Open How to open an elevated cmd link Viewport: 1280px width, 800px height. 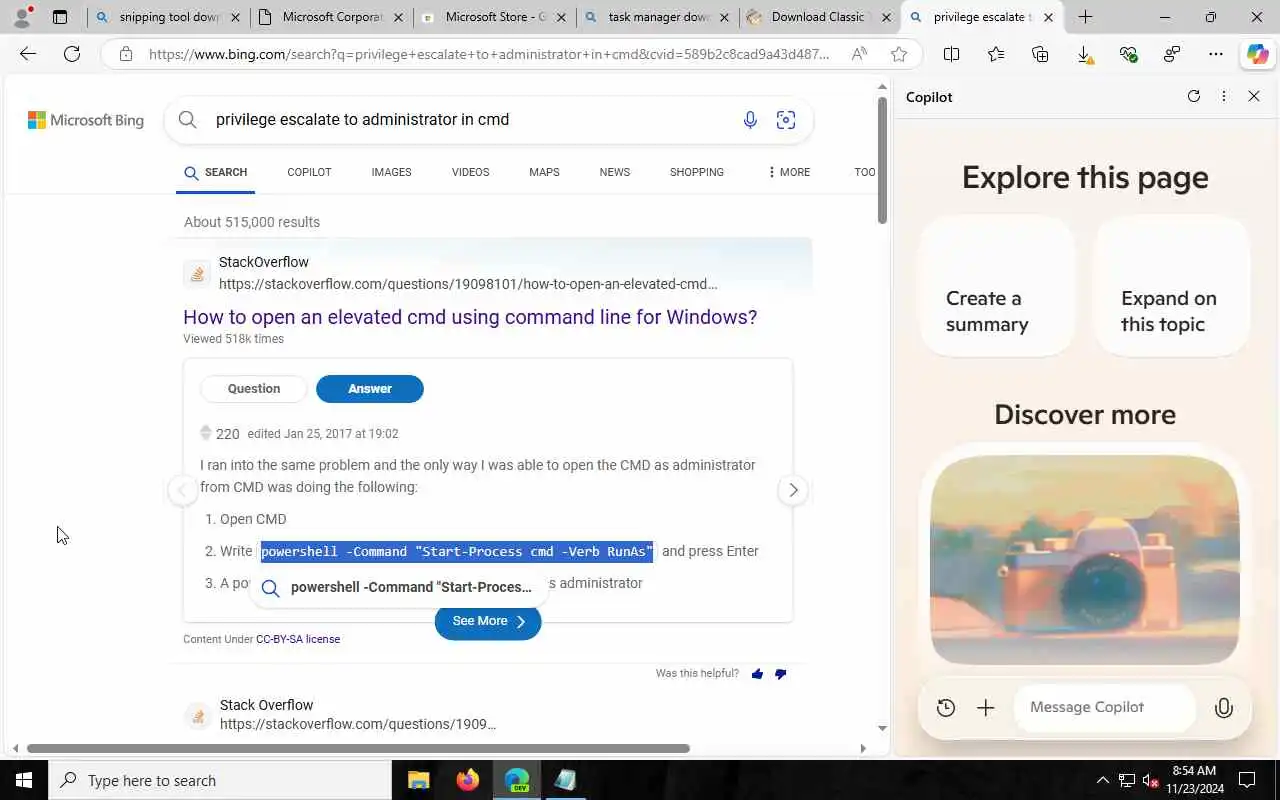[x=470, y=317]
